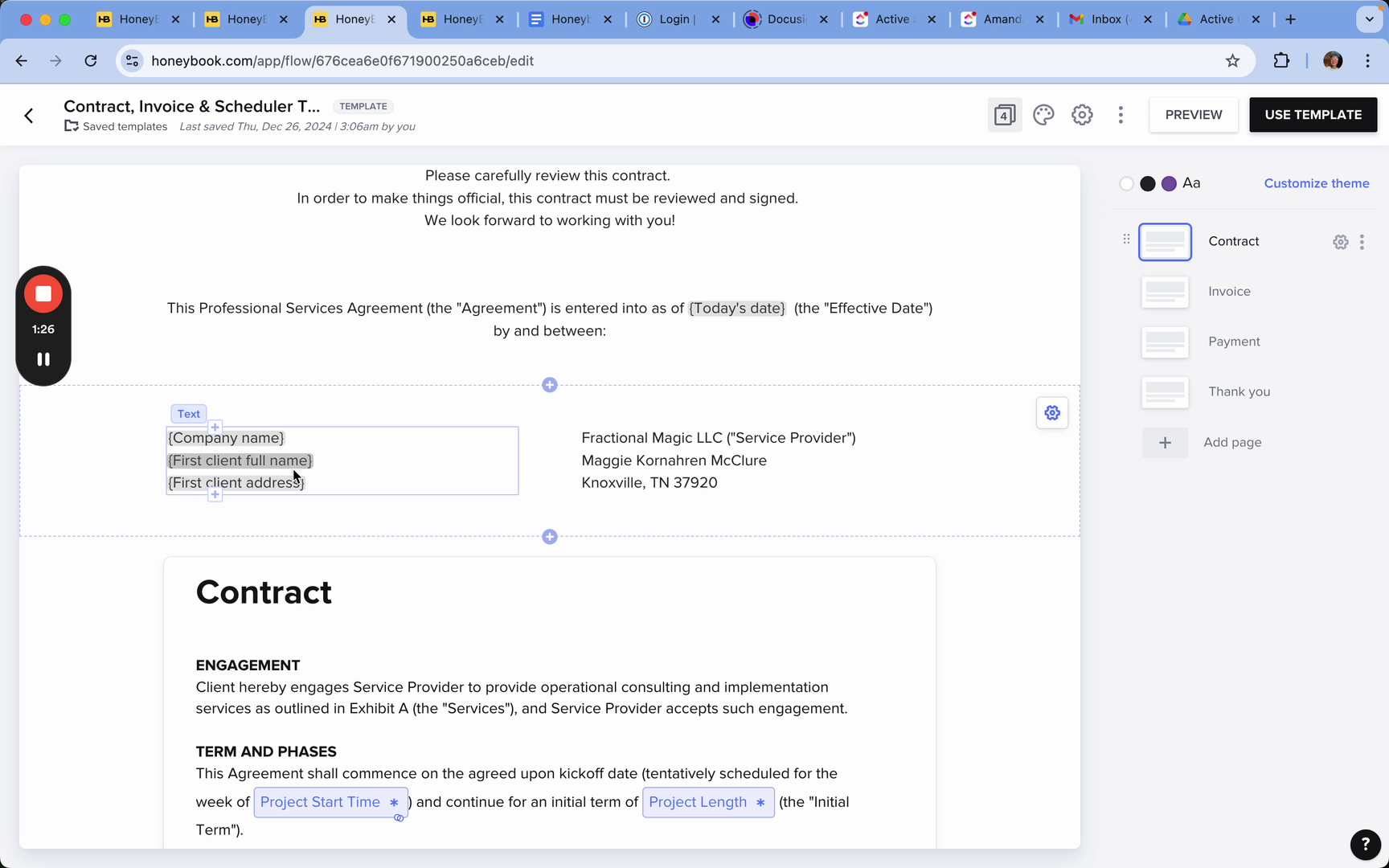Select the black theme color swatch
Image resolution: width=1389 pixels, height=868 pixels.
point(1148,184)
